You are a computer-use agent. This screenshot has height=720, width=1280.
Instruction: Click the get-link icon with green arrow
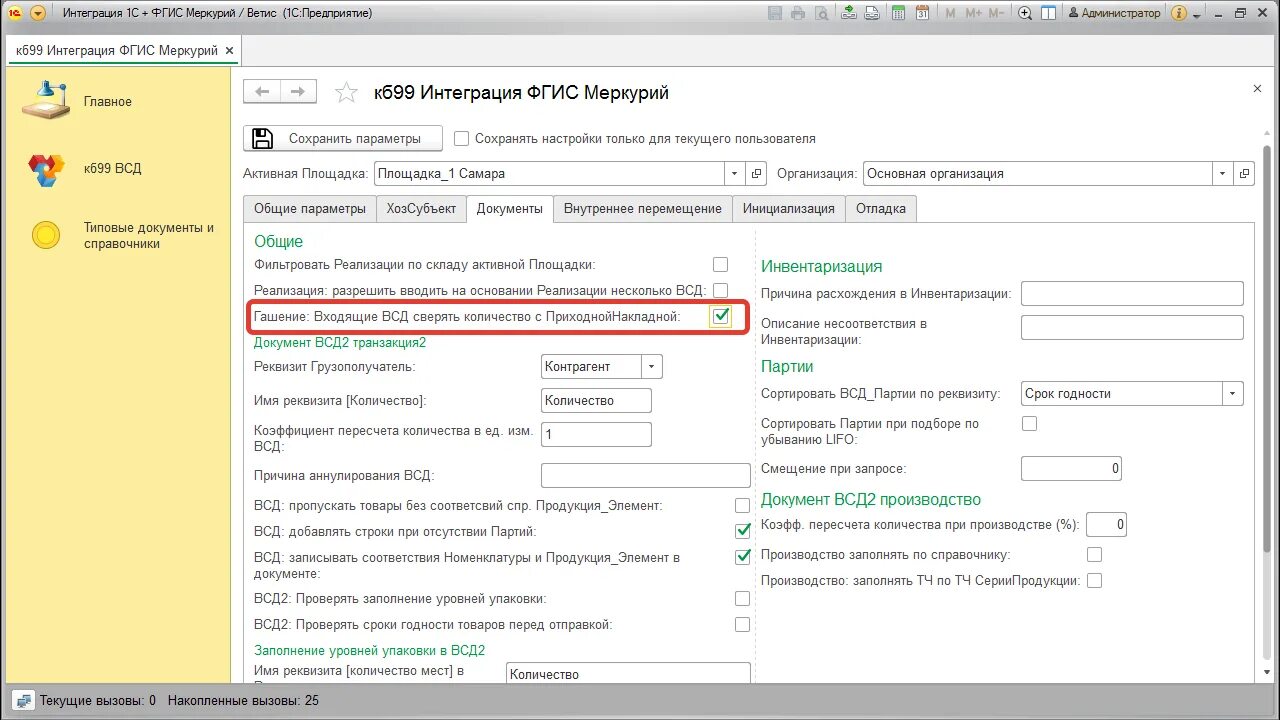point(849,13)
